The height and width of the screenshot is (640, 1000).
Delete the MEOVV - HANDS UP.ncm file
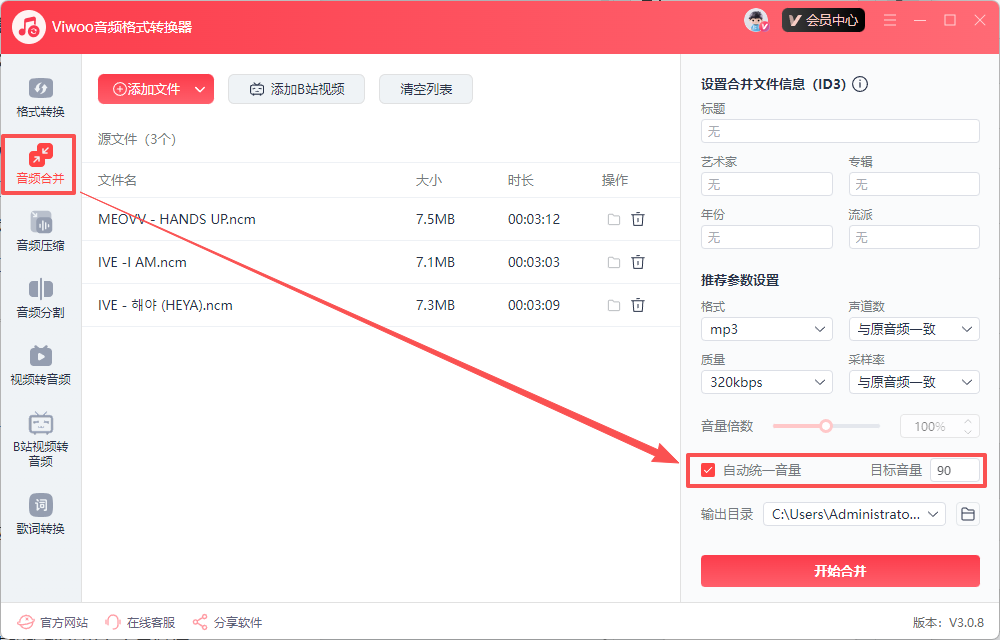coord(638,219)
